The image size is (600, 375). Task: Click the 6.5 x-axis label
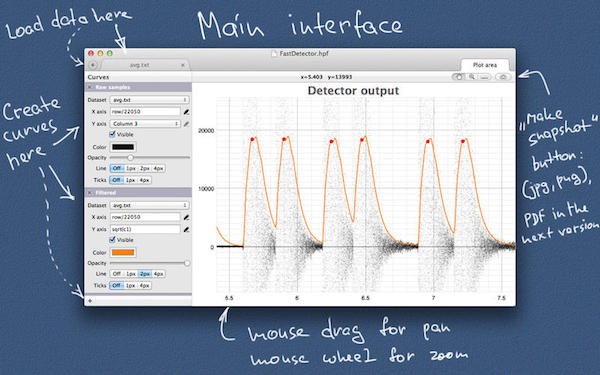(365, 298)
